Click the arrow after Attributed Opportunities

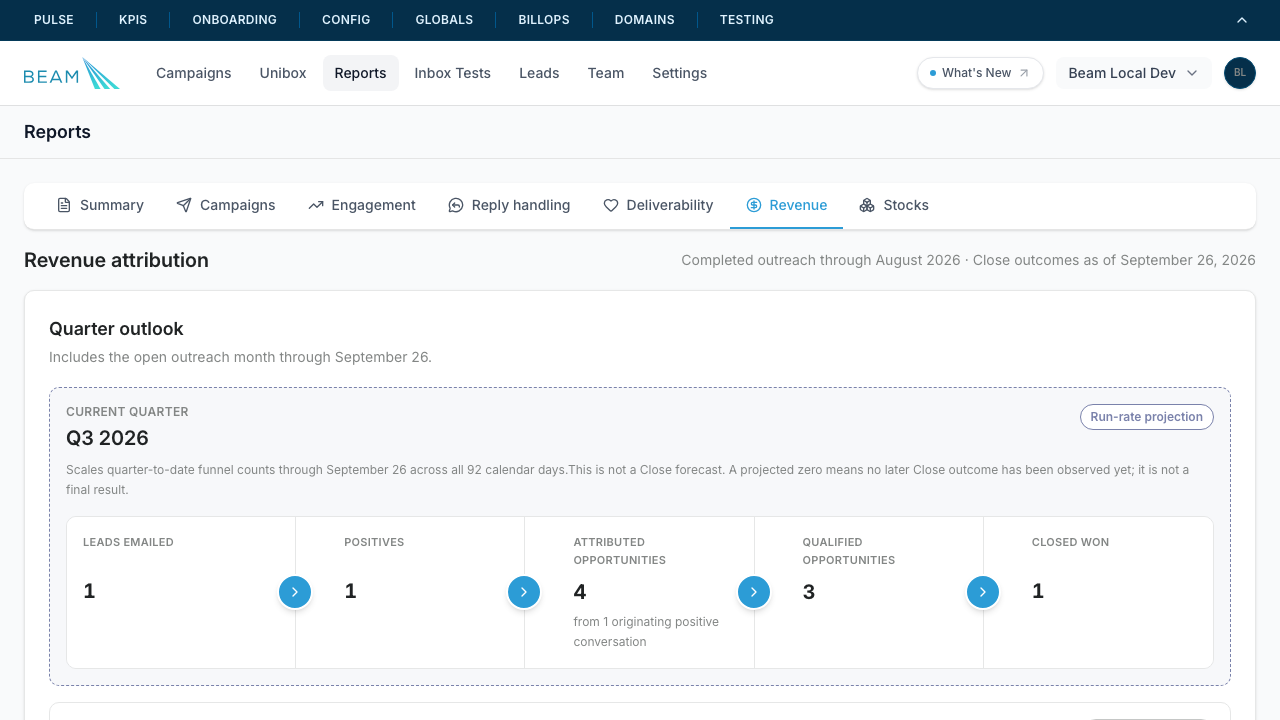(x=754, y=592)
